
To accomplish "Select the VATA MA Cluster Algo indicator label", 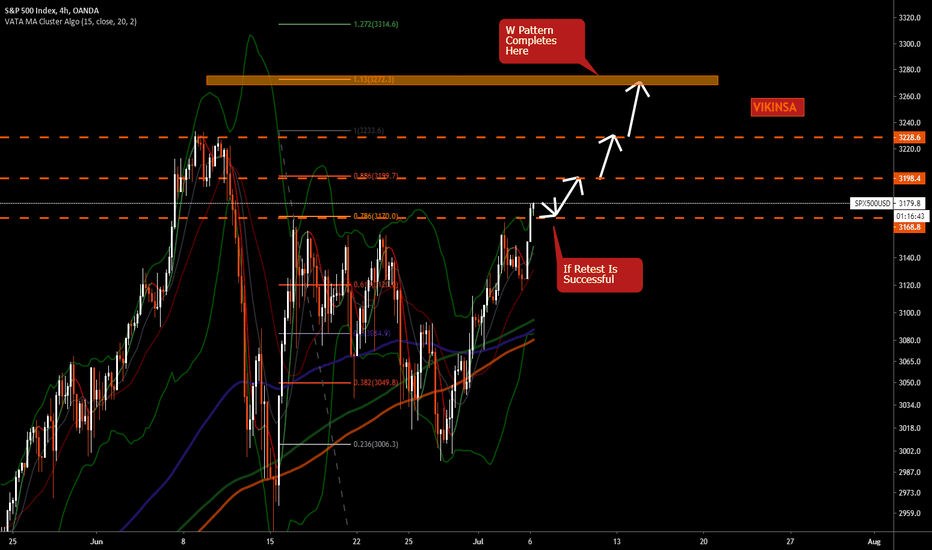I will (x=71, y=21).
